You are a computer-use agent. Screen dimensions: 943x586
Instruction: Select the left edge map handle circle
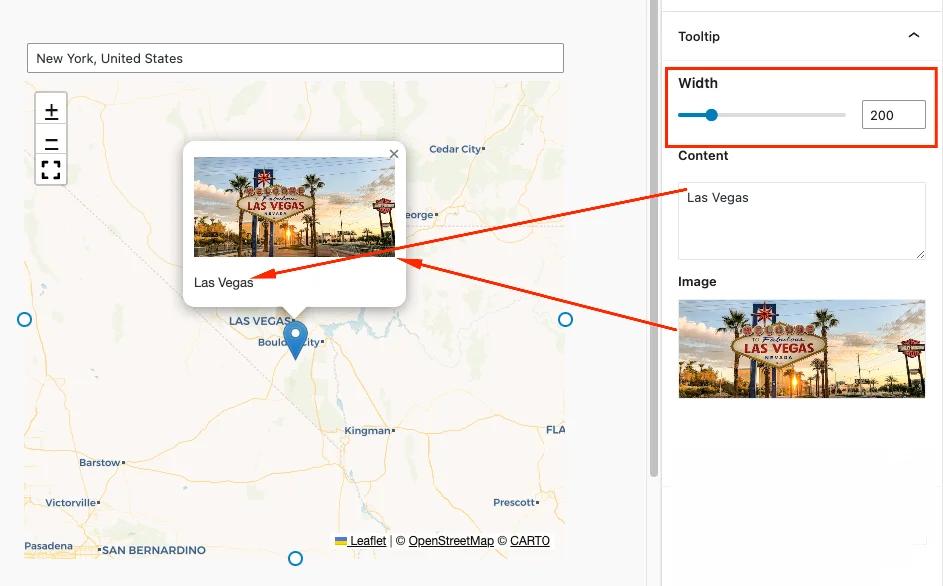24,319
